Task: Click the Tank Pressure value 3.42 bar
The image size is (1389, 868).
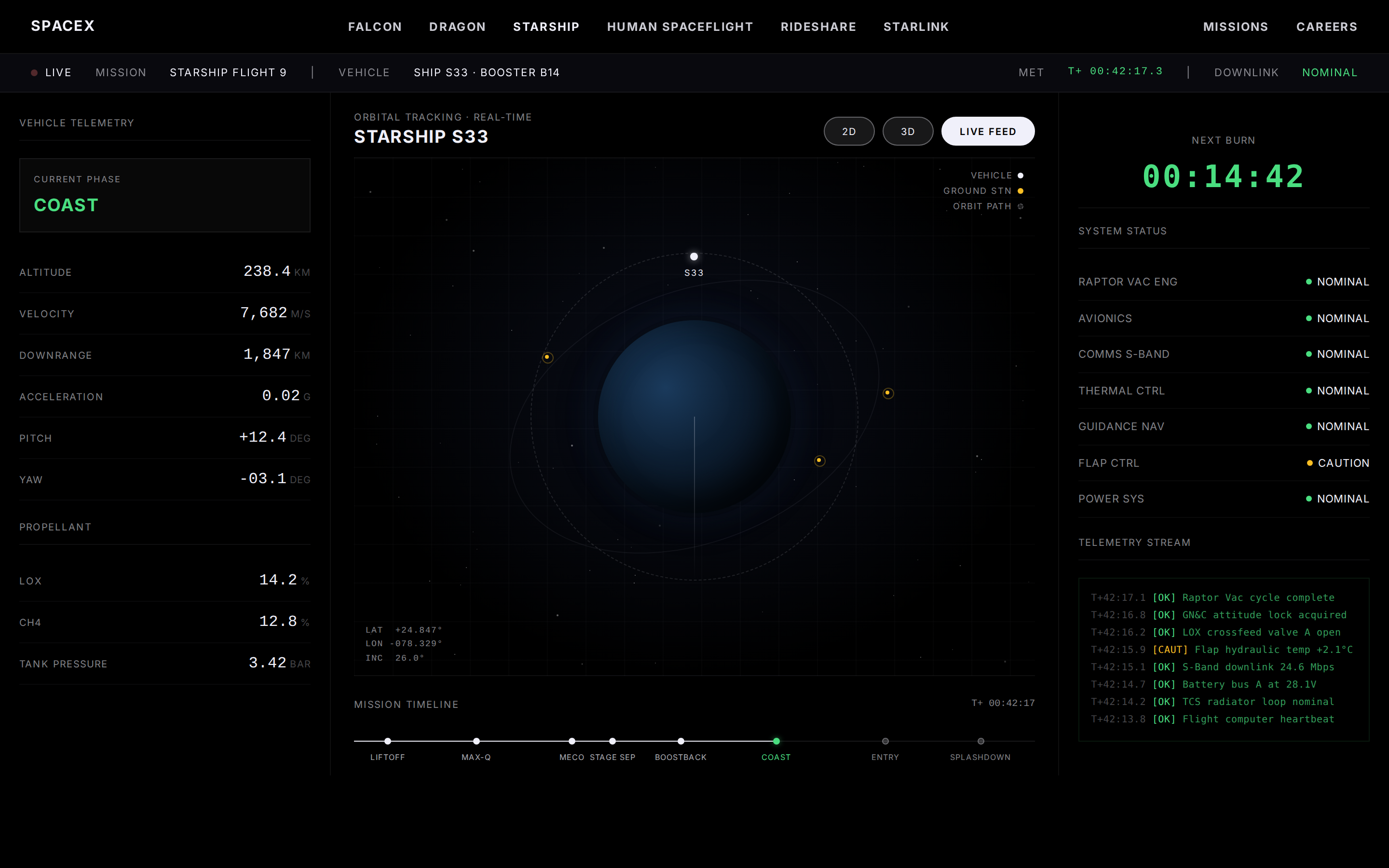Action: coord(280,663)
